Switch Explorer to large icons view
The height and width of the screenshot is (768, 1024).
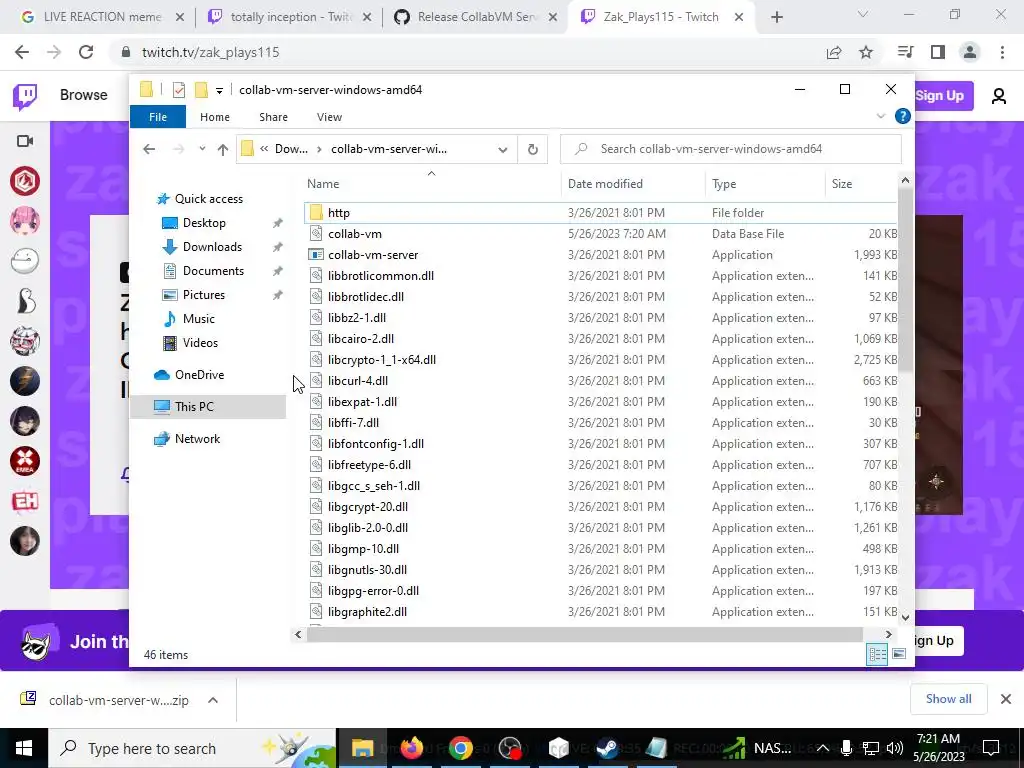coord(899,654)
